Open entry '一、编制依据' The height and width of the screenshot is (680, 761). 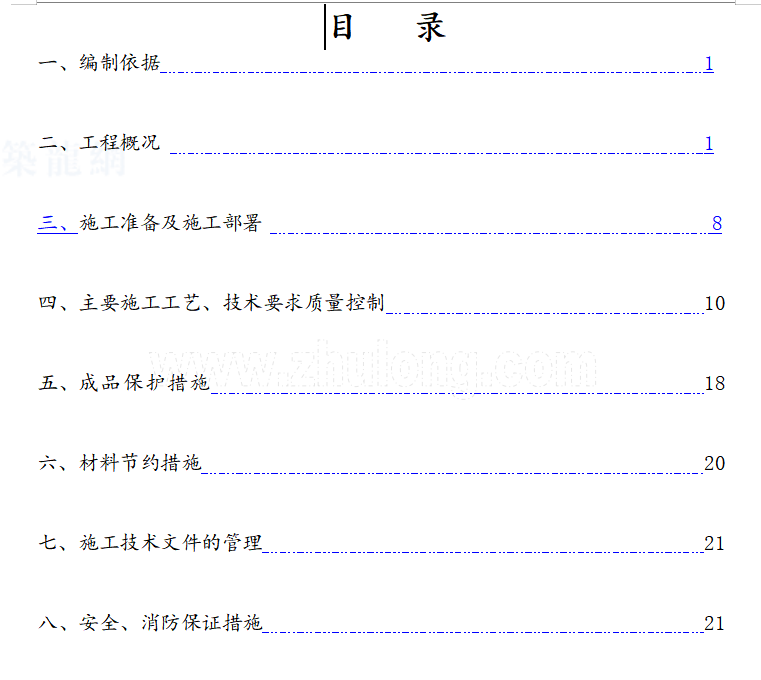click(x=99, y=63)
